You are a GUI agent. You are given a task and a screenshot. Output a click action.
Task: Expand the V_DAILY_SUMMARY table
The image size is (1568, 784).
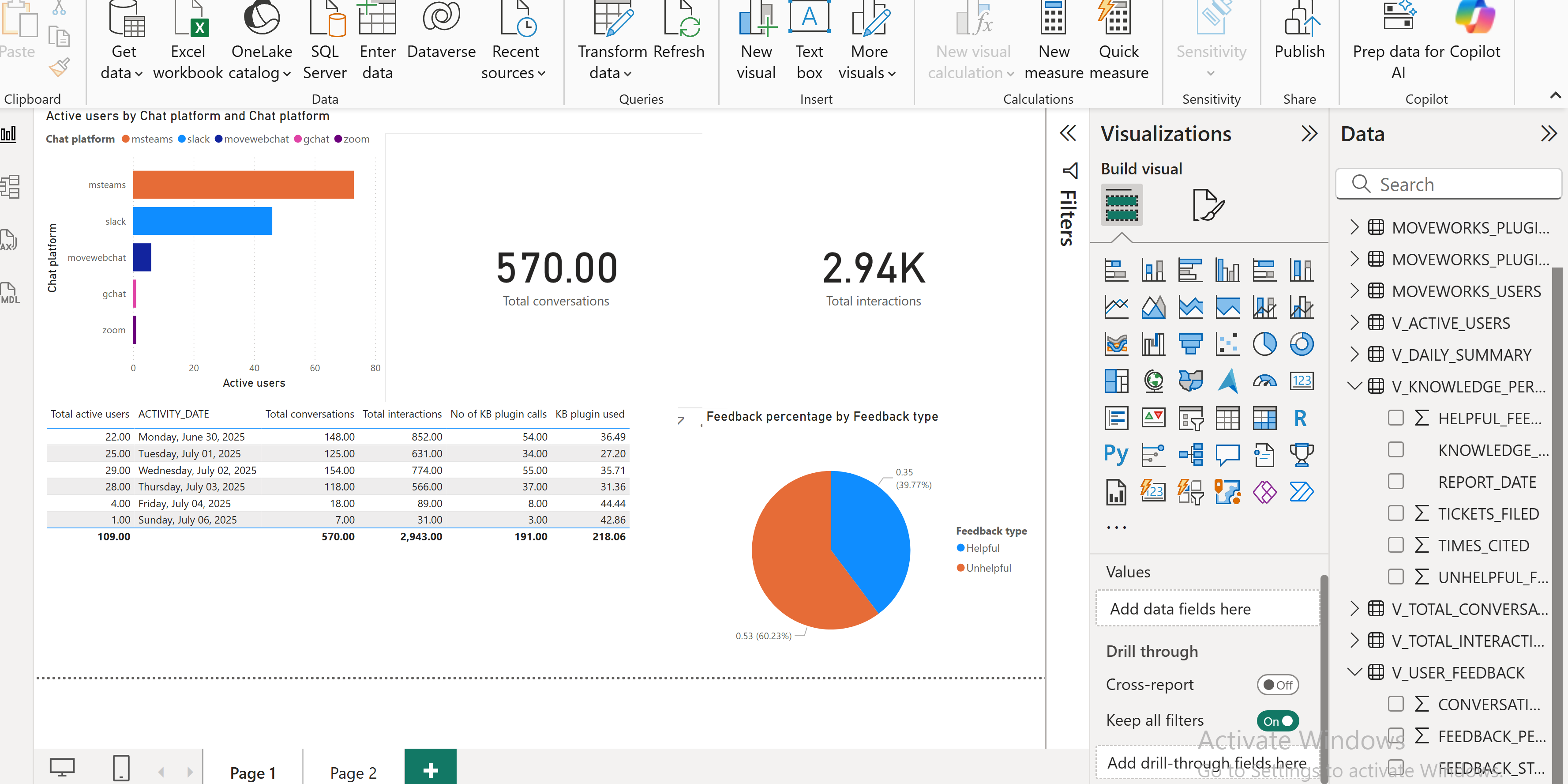pos(1354,354)
